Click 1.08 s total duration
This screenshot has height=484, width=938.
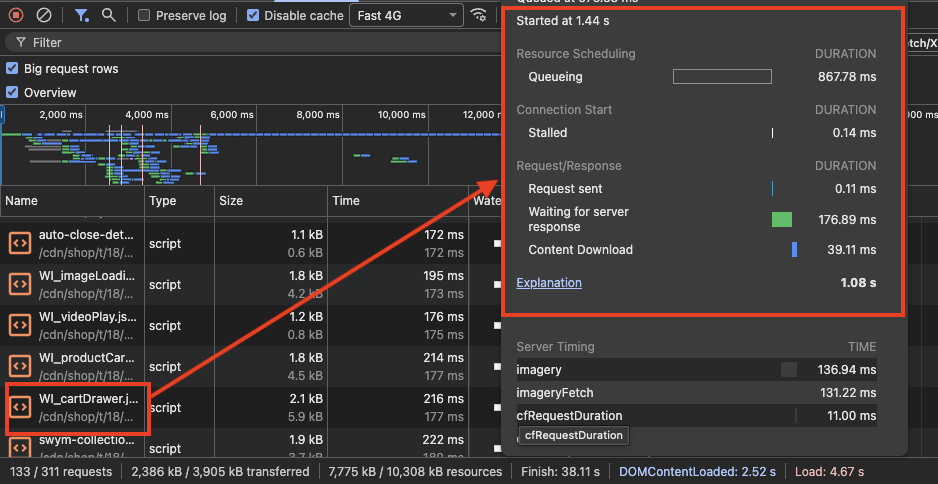coord(858,282)
